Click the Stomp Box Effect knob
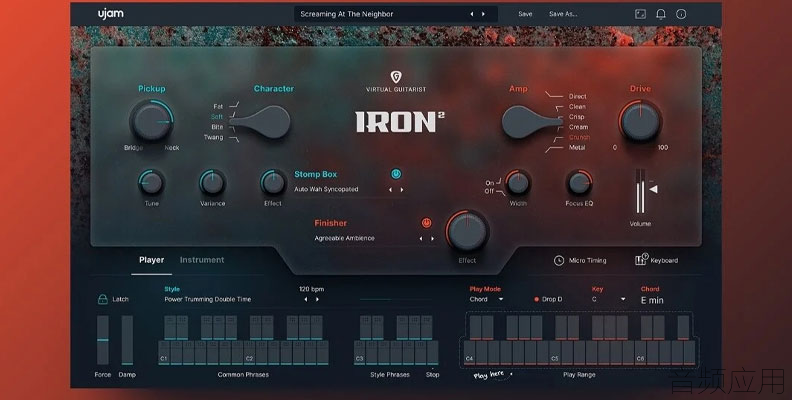This screenshot has height=400, width=792. click(x=273, y=182)
